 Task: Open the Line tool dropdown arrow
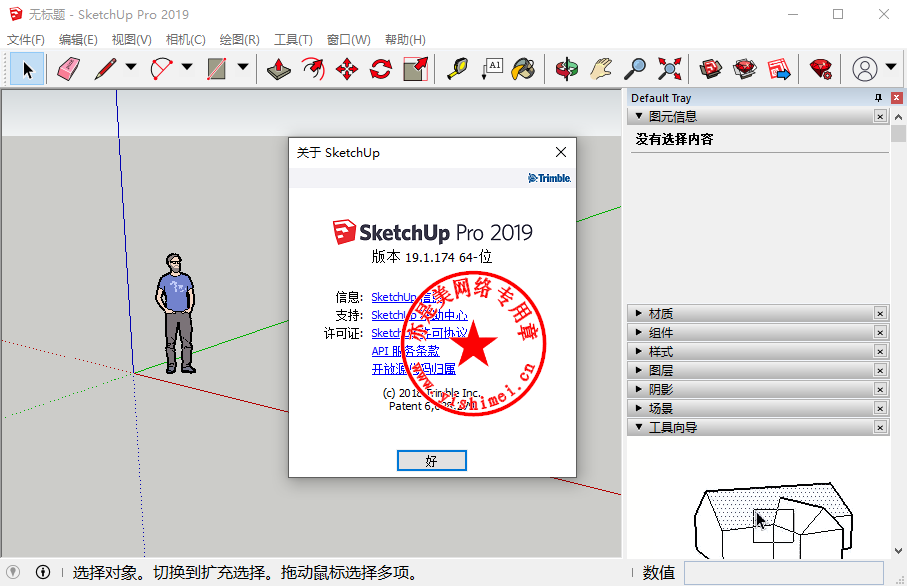131,67
